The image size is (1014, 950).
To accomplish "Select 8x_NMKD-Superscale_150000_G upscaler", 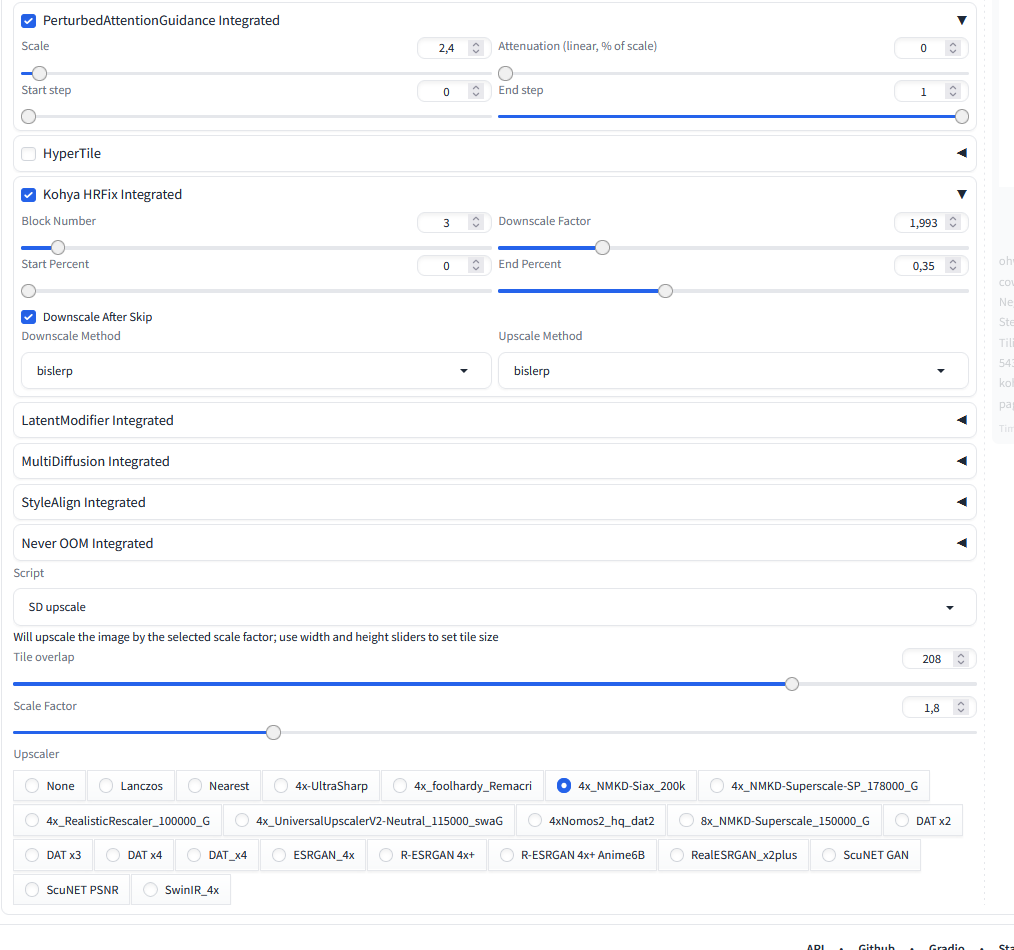I will tap(774, 821).
